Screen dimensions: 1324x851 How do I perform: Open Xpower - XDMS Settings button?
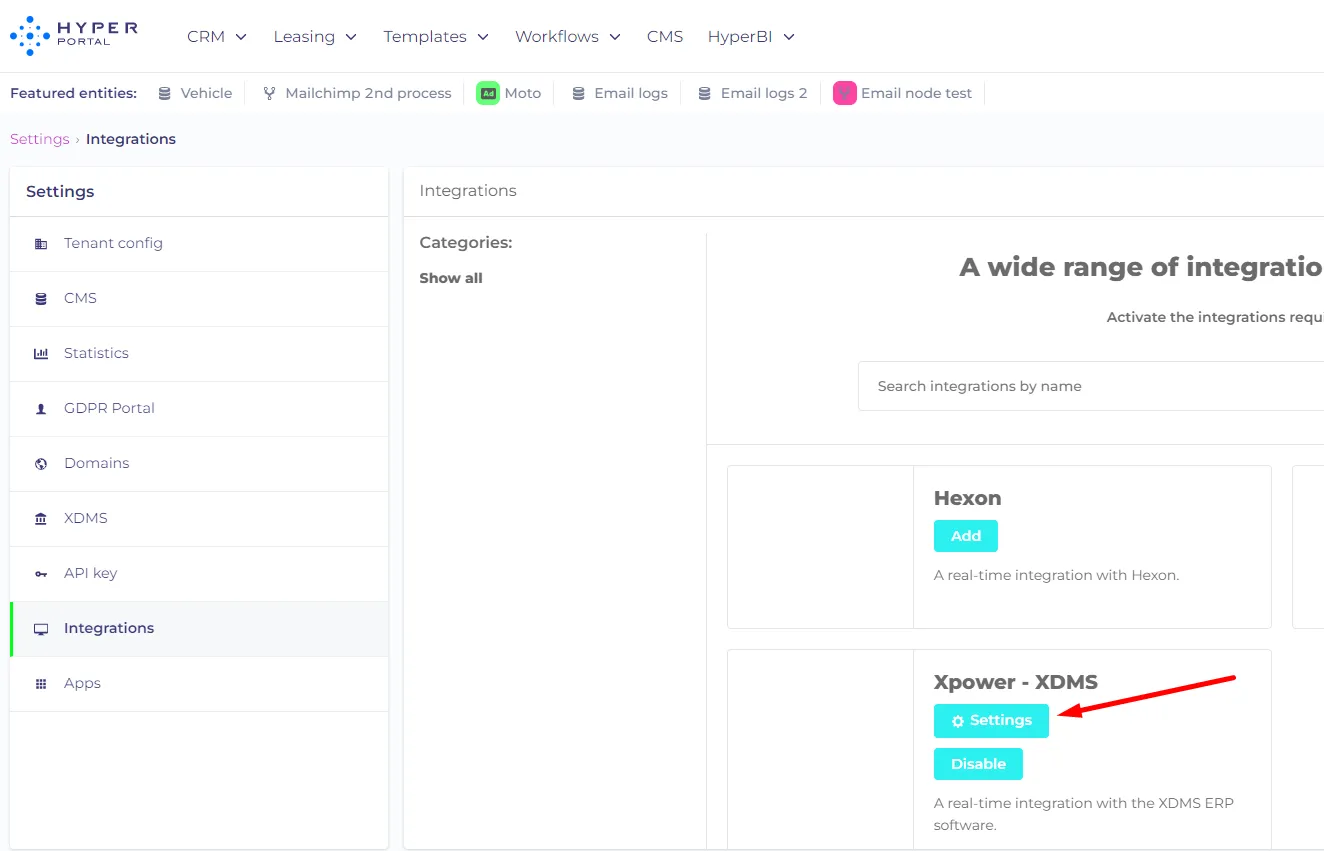(991, 721)
